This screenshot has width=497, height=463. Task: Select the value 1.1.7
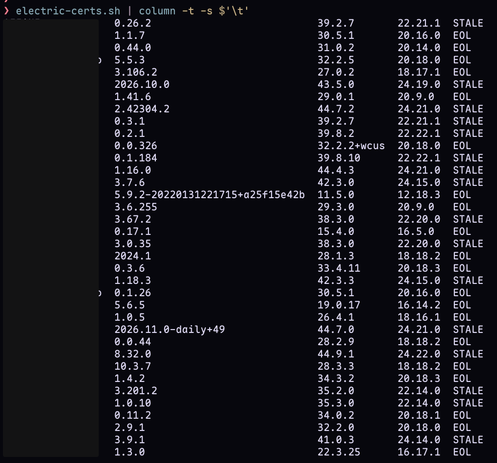click(x=130, y=35)
